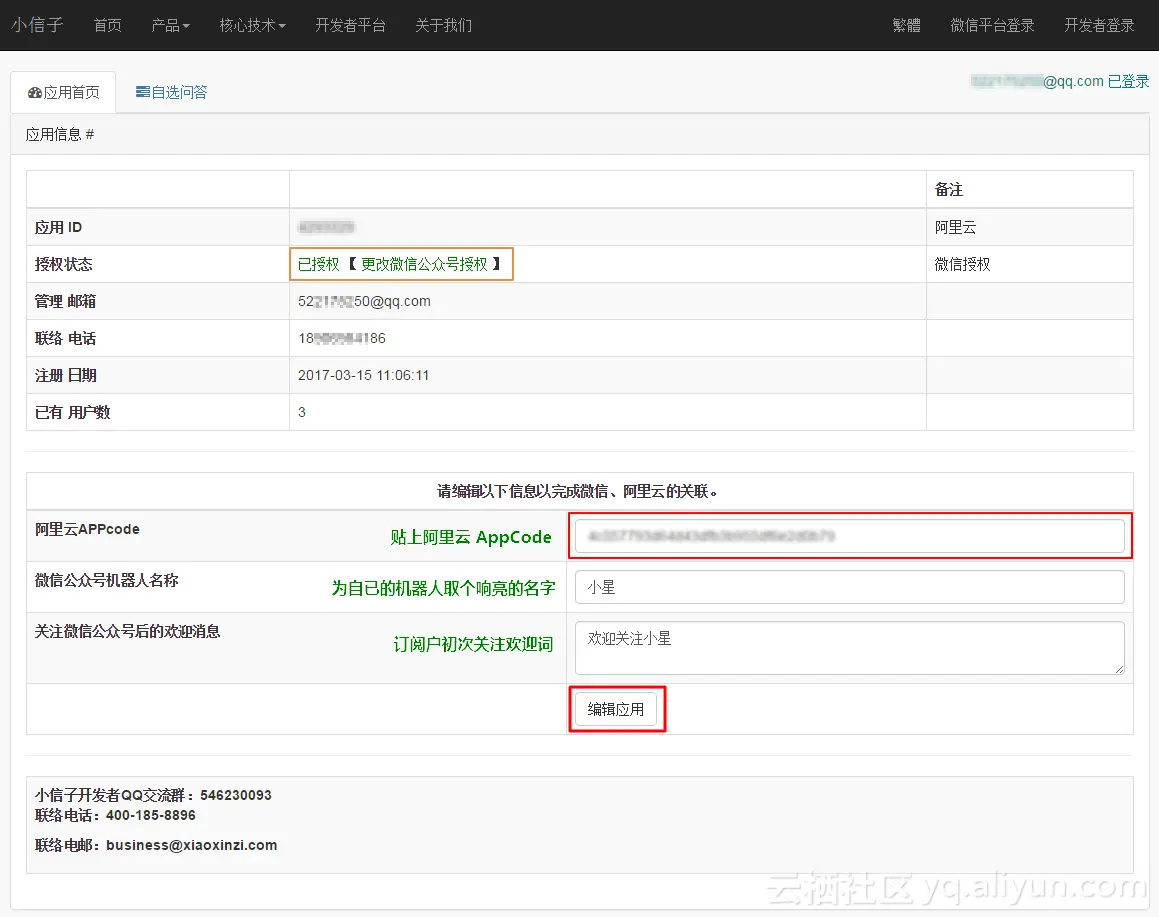This screenshot has width=1159, height=917.
Task: Click the 已有用户数 value 3
Action: click(302, 412)
